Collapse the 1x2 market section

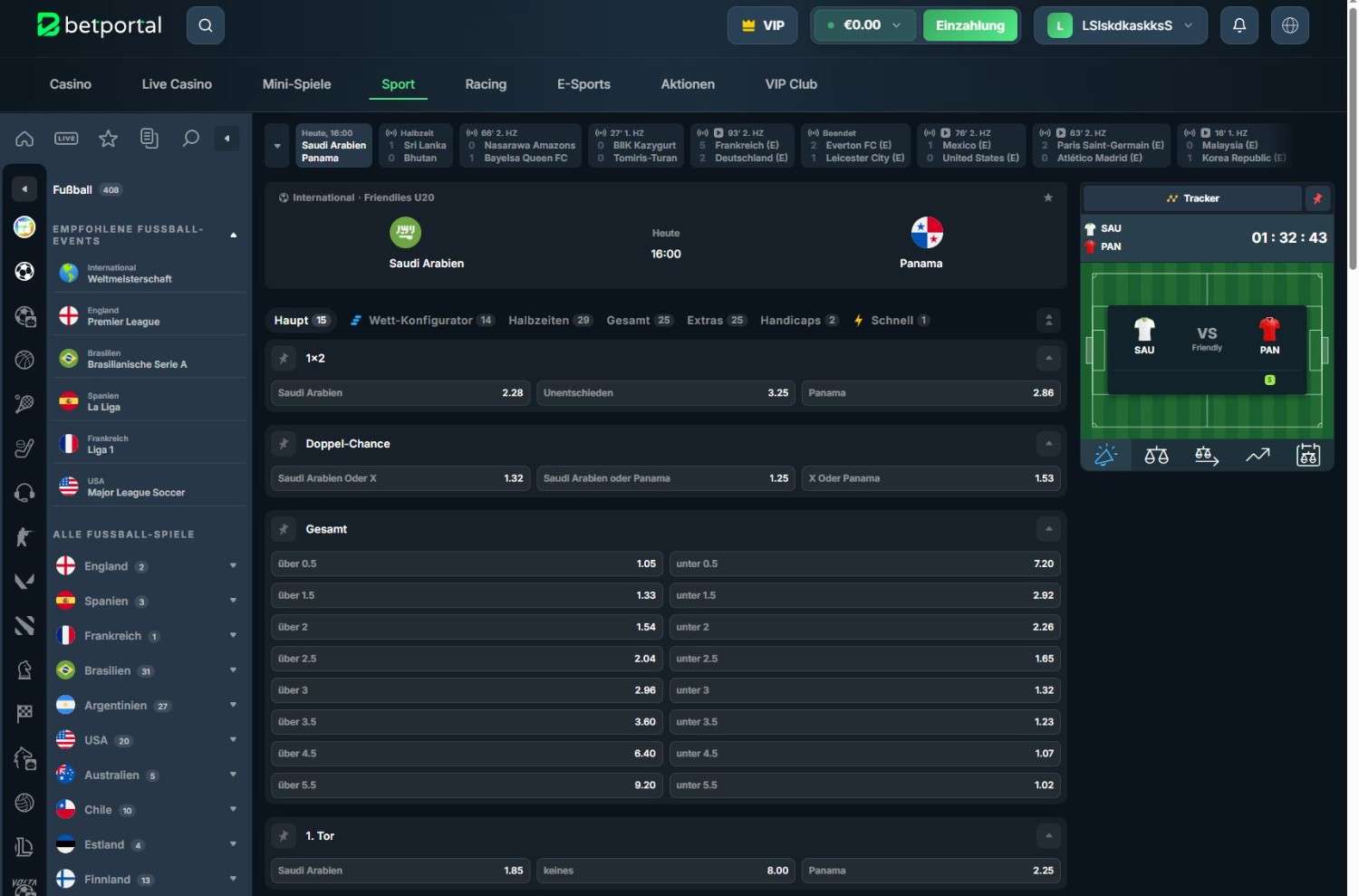[x=1048, y=359]
